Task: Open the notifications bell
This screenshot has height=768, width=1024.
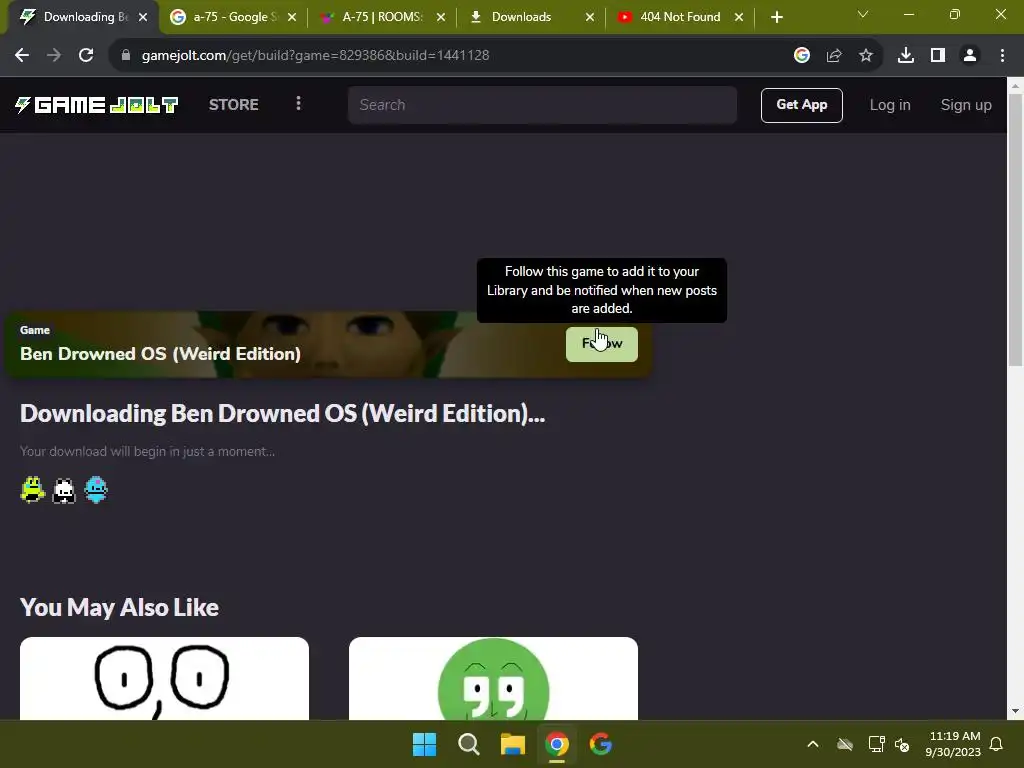Action: 997,744
